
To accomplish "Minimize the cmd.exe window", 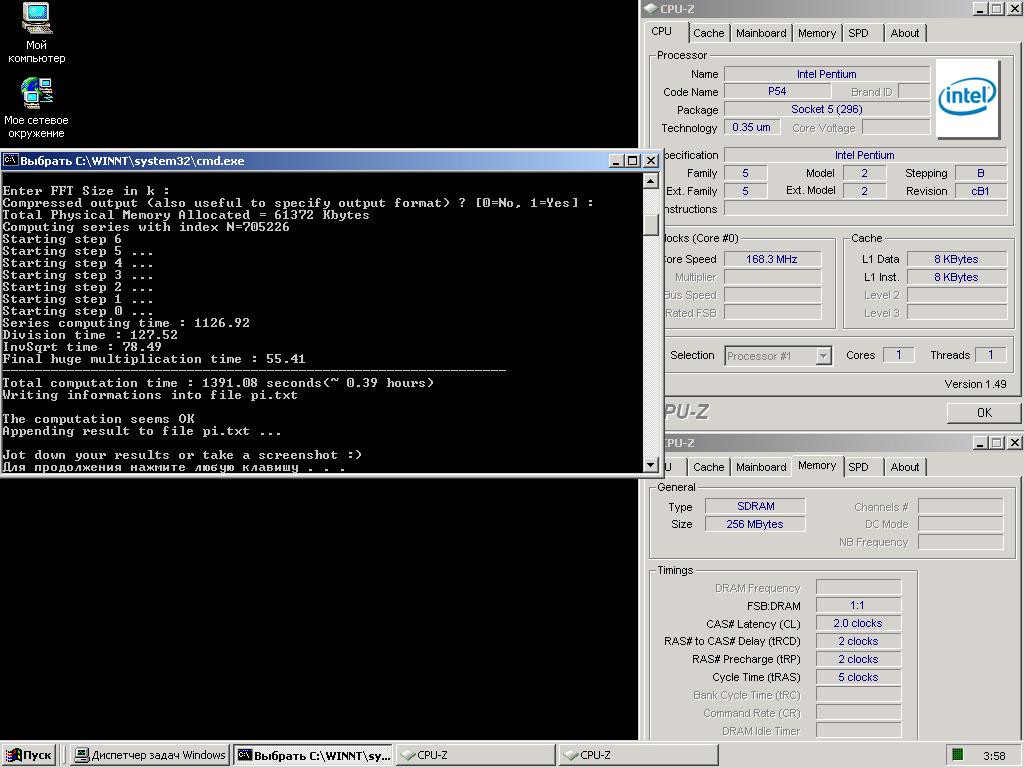I will pyautogui.click(x=616, y=161).
